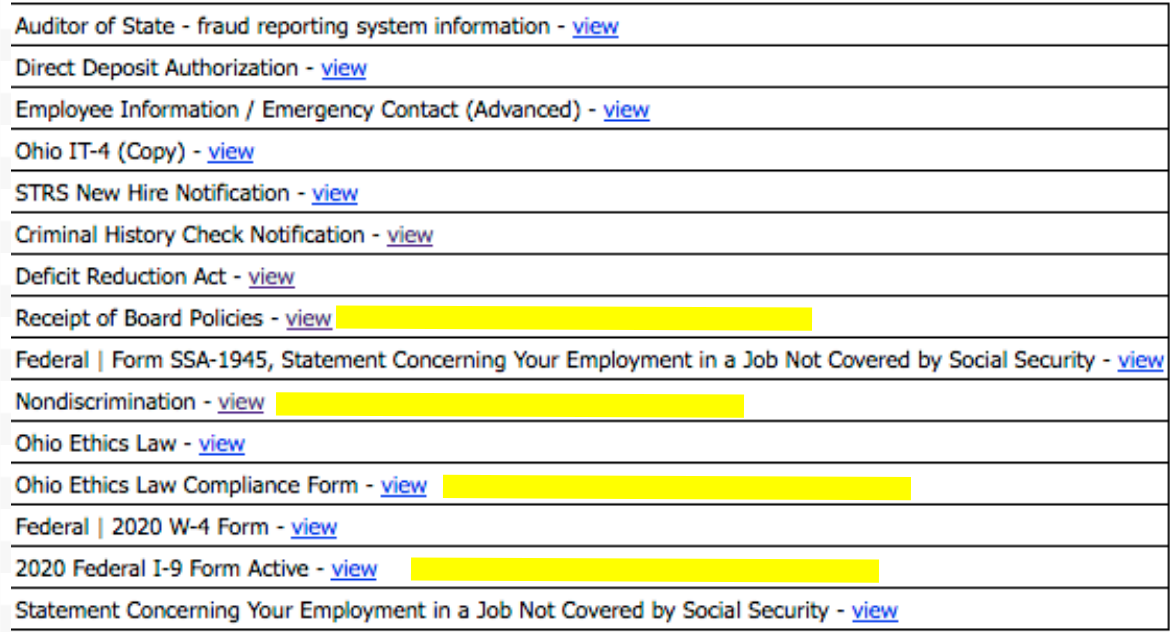Viewport: 1170px width, 632px height.
Task: Click yellow highlighted bar in Nondiscrimination row
Action: 509,405
